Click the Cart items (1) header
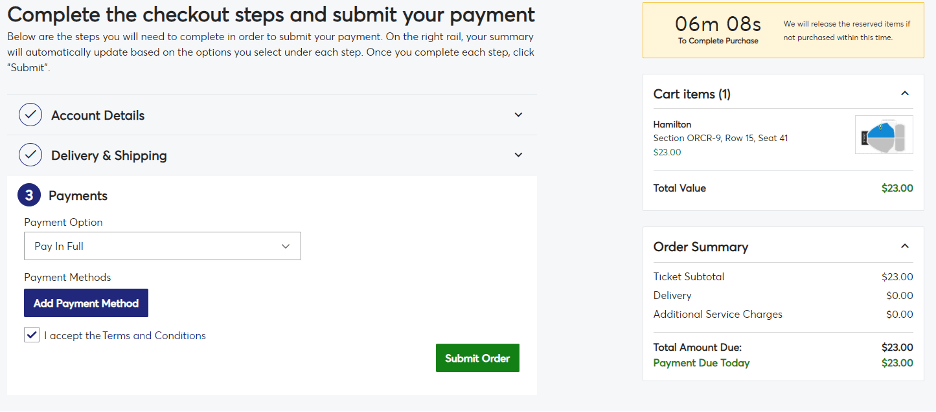 click(692, 94)
